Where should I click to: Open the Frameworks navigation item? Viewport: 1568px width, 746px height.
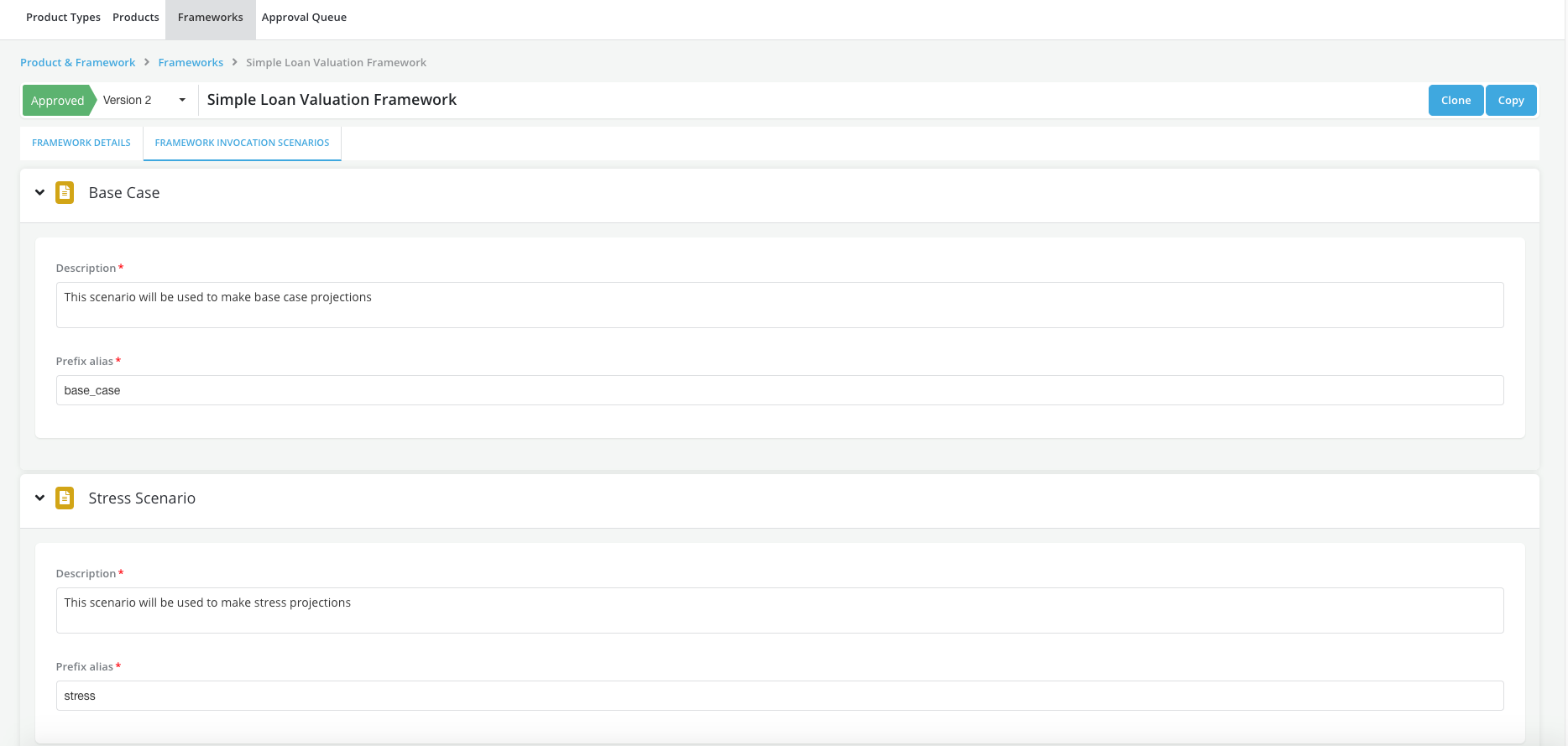[x=210, y=18]
